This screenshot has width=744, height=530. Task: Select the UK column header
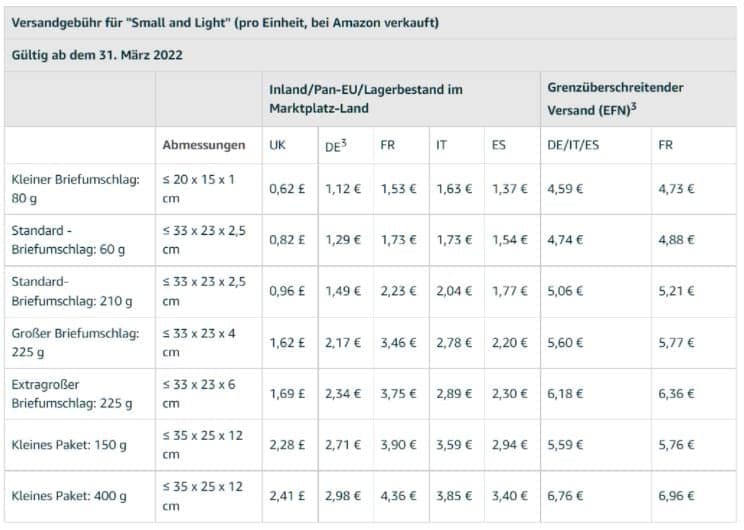(x=278, y=145)
